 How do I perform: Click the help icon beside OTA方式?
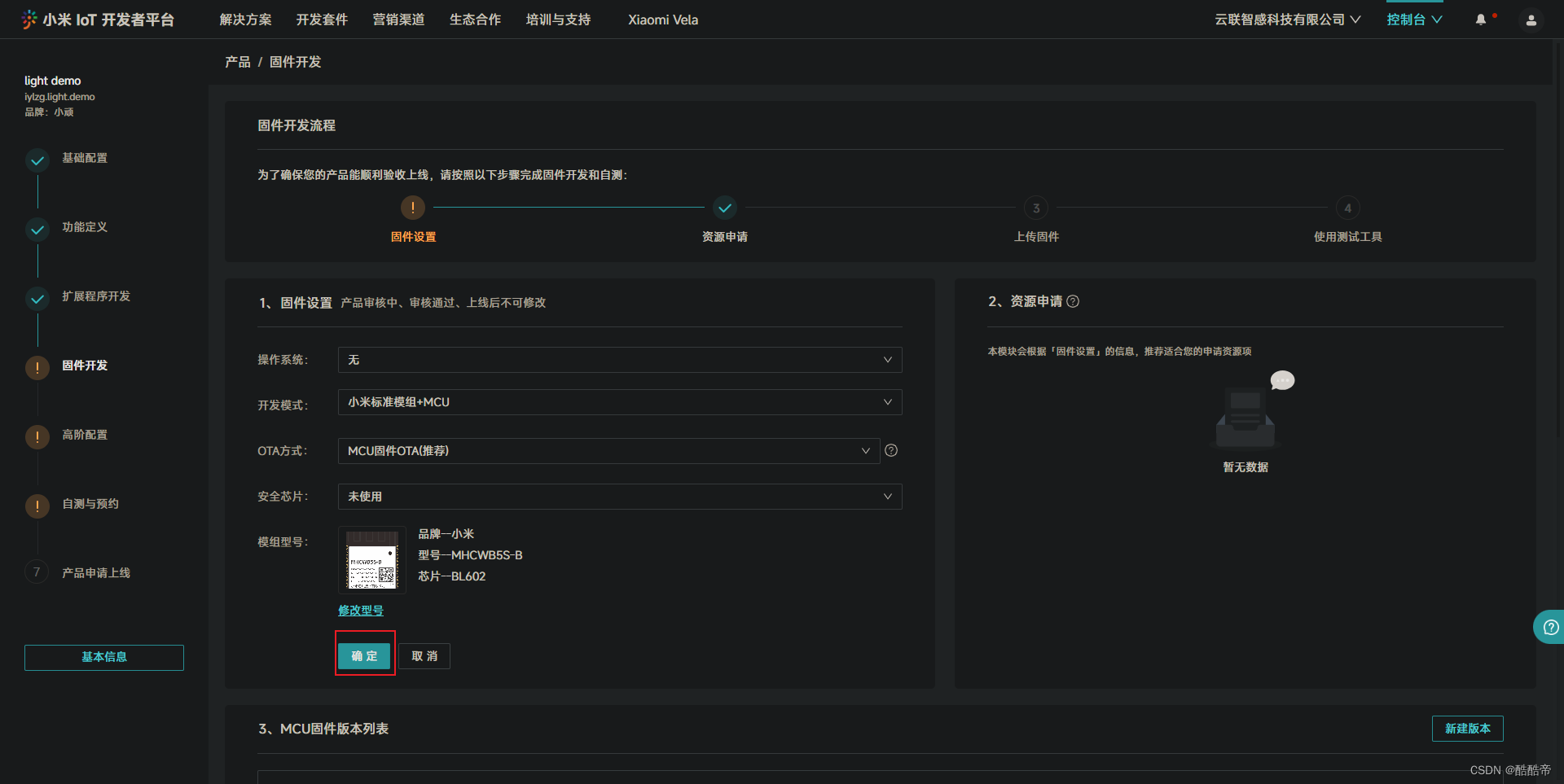coord(891,450)
